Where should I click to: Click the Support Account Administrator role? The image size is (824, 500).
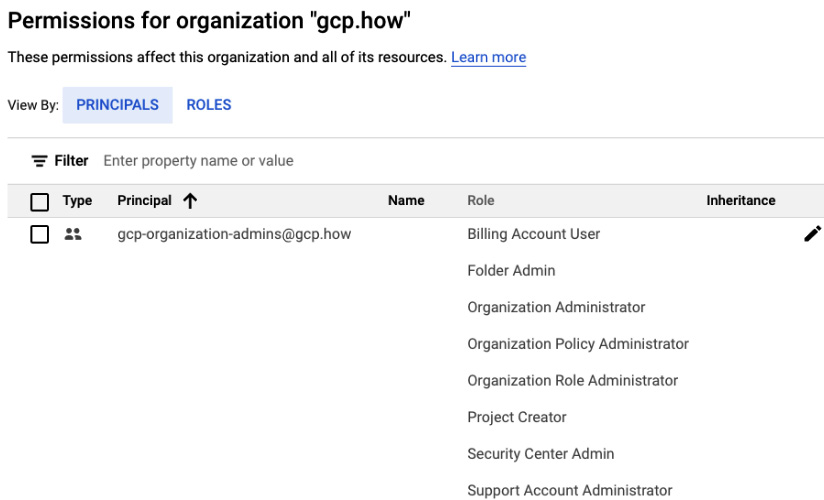570,490
